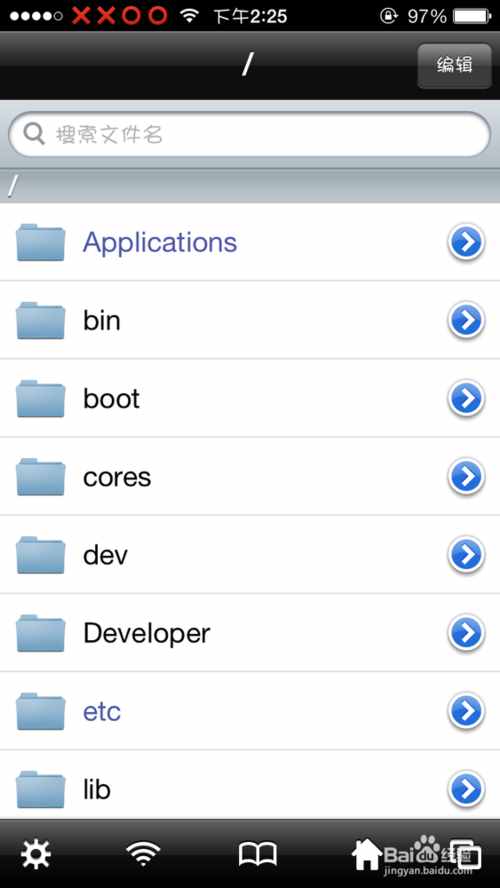Focus the file name search field
The image size is (500, 888).
(x=250, y=134)
